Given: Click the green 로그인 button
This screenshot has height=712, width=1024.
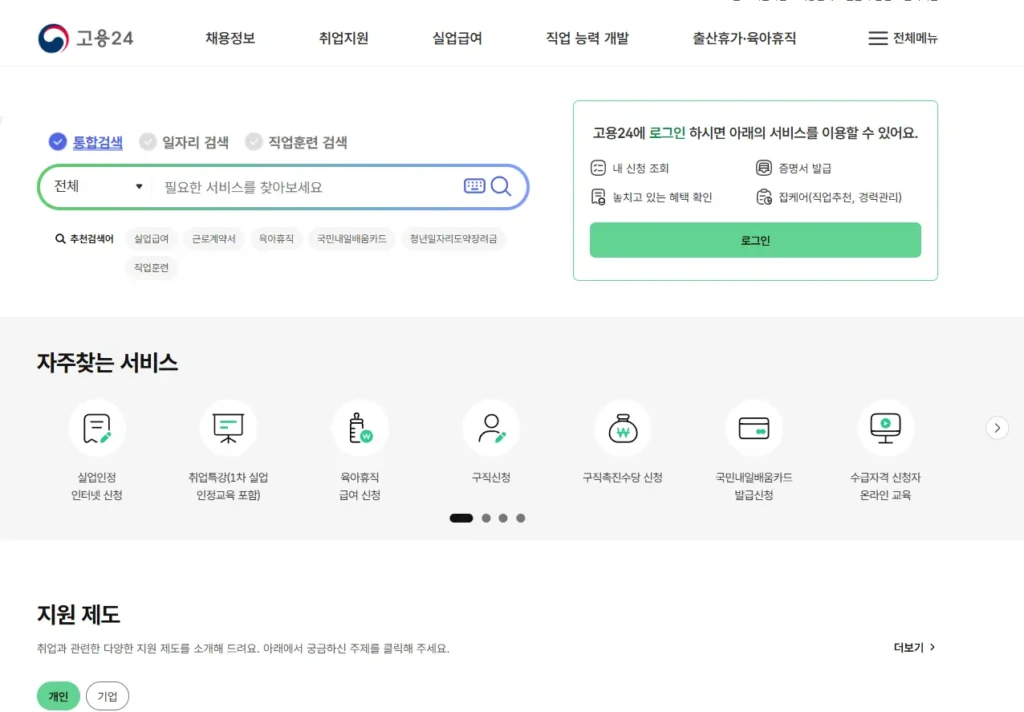Looking at the screenshot, I should [x=755, y=240].
